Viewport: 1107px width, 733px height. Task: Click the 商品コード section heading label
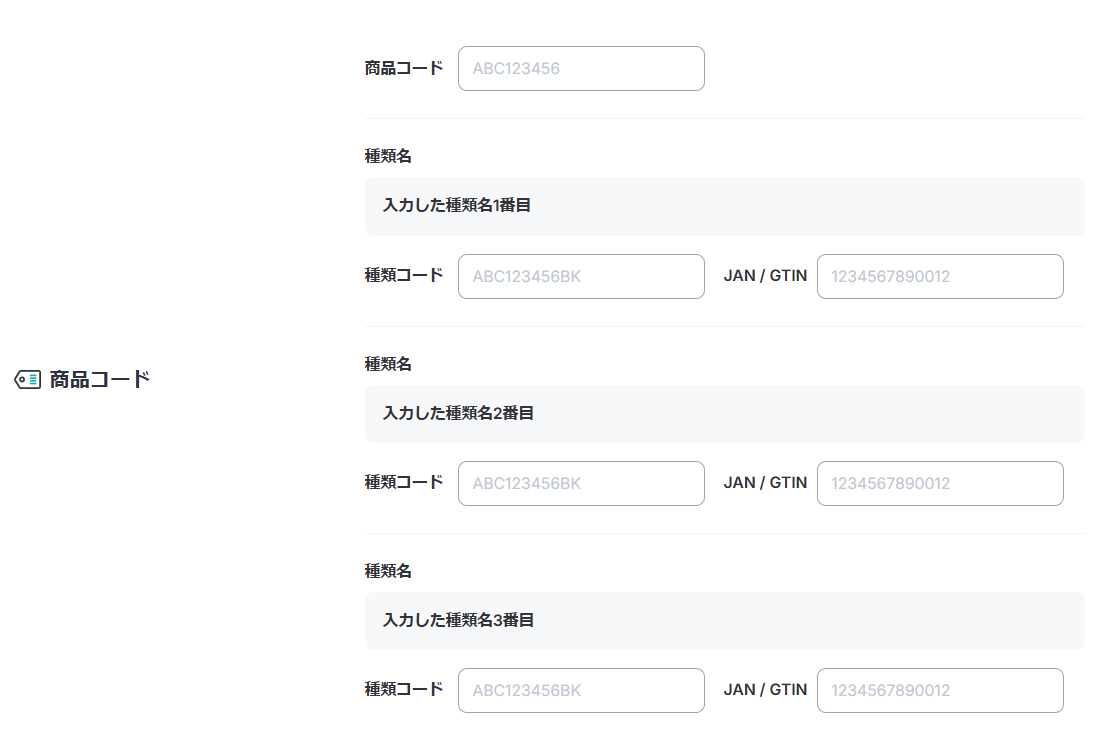click(97, 378)
